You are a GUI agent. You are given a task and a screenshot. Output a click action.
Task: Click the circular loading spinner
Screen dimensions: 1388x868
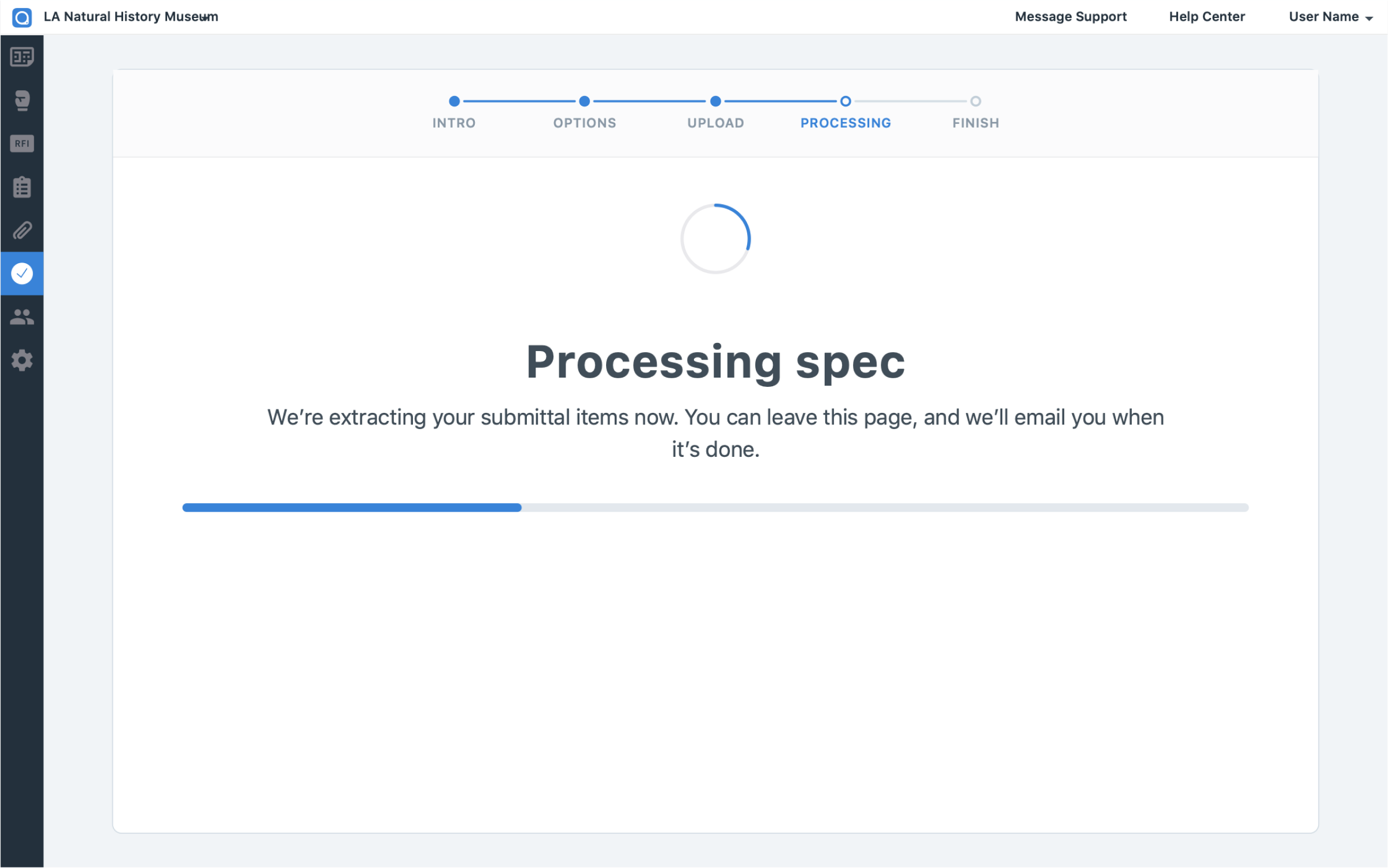pos(715,239)
